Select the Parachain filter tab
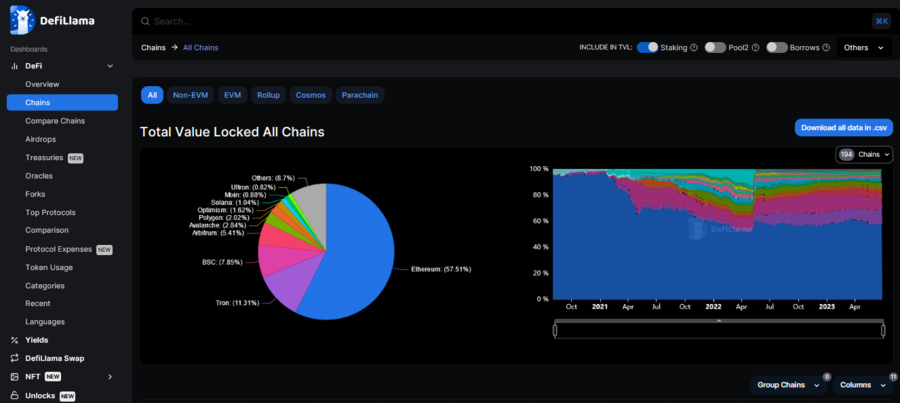This screenshot has width=900, height=403. [x=360, y=95]
